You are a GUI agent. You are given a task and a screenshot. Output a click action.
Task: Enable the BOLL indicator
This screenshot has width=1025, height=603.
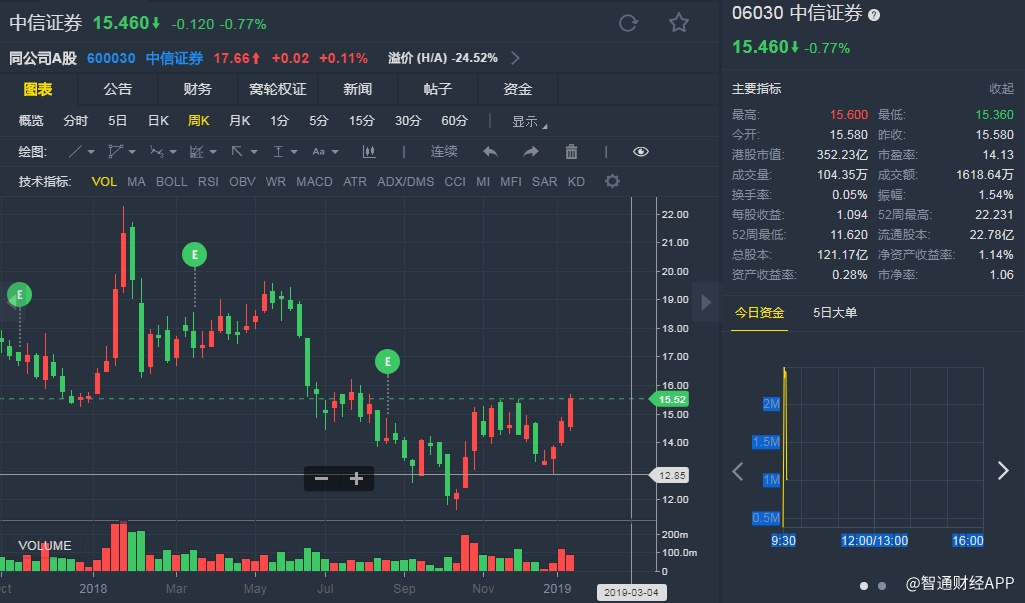click(x=171, y=181)
